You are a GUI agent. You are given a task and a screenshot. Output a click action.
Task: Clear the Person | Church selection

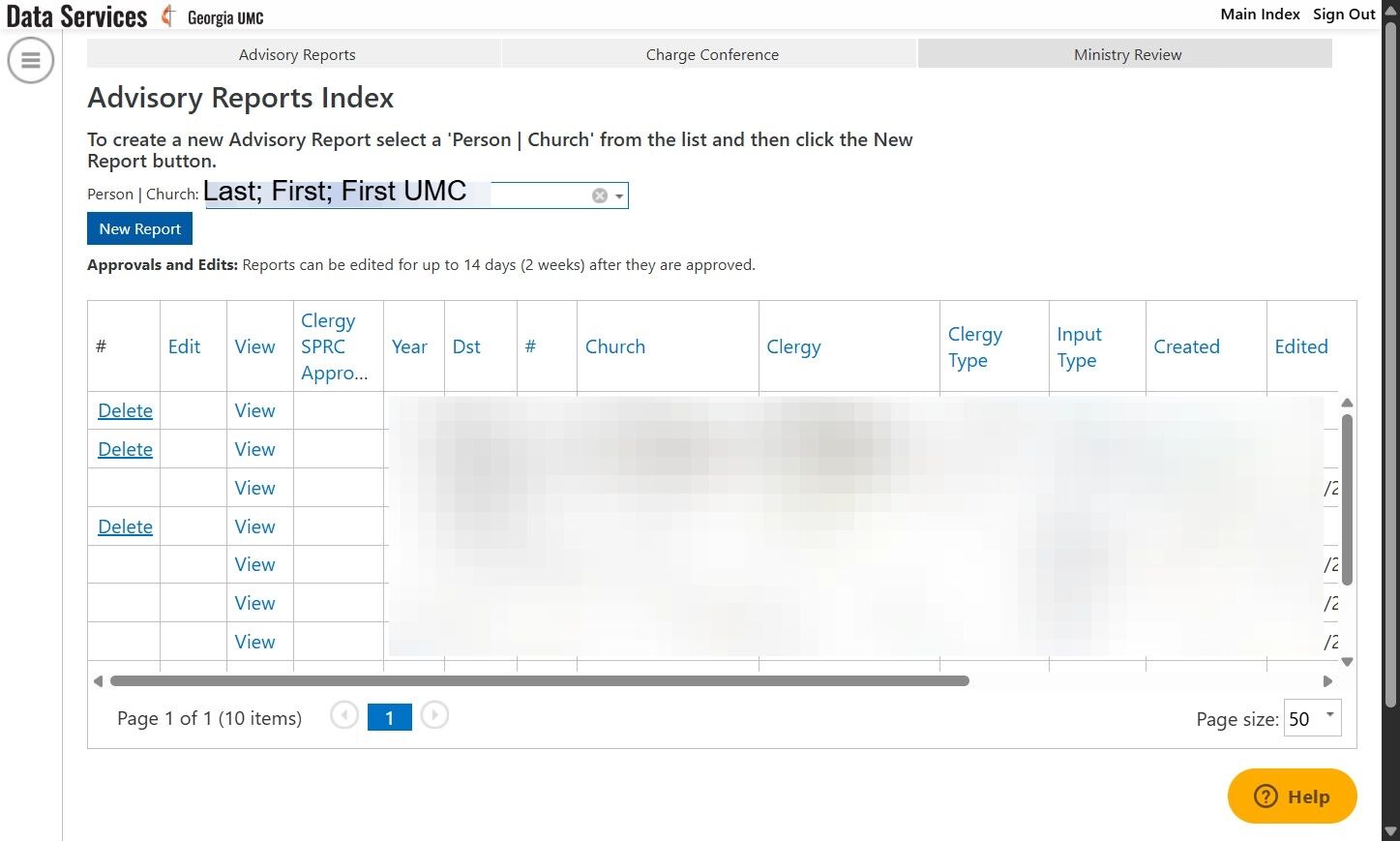(x=600, y=195)
